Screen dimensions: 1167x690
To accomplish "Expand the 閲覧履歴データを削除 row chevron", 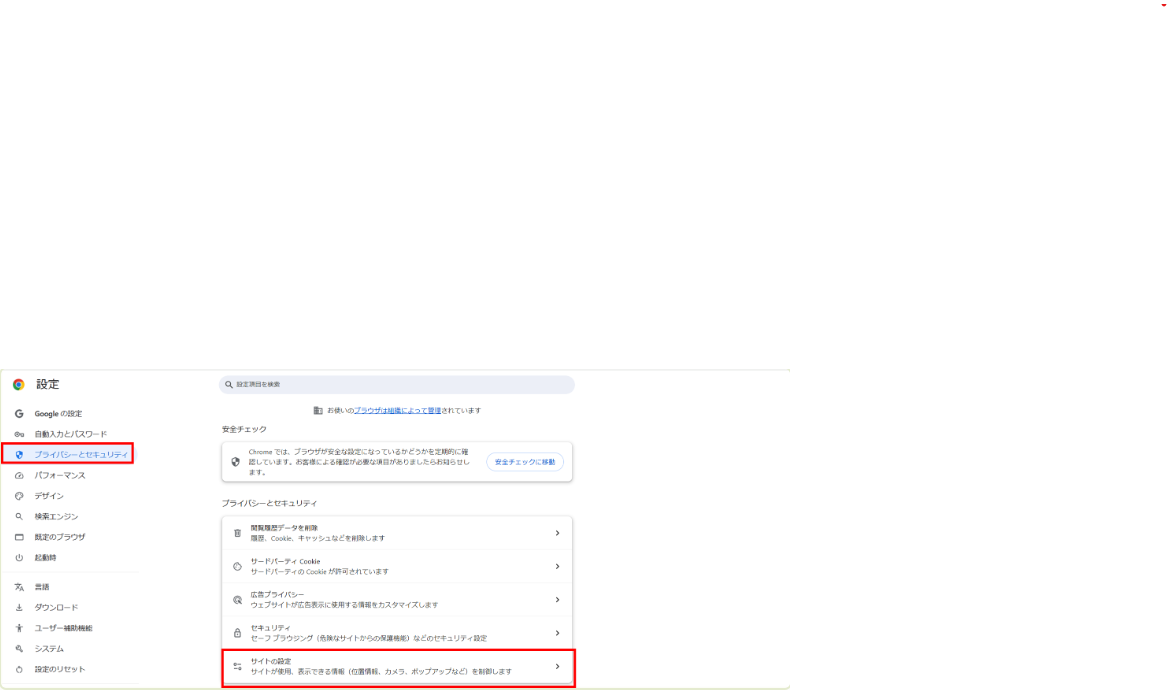I will click(558, 532).
